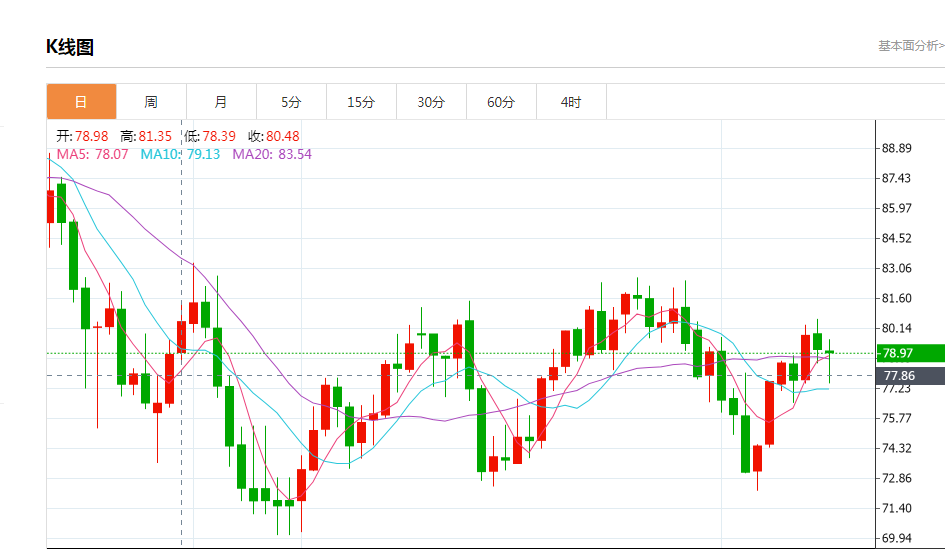945x549 pixels.
Task: Show the 60分 interval chart
Action: 501,102
